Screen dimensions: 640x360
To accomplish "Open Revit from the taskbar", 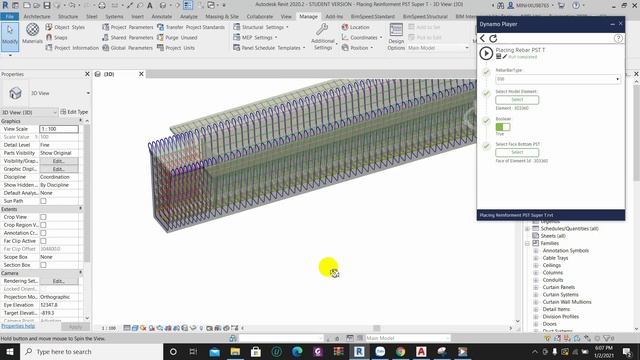I will coord(359,351).
